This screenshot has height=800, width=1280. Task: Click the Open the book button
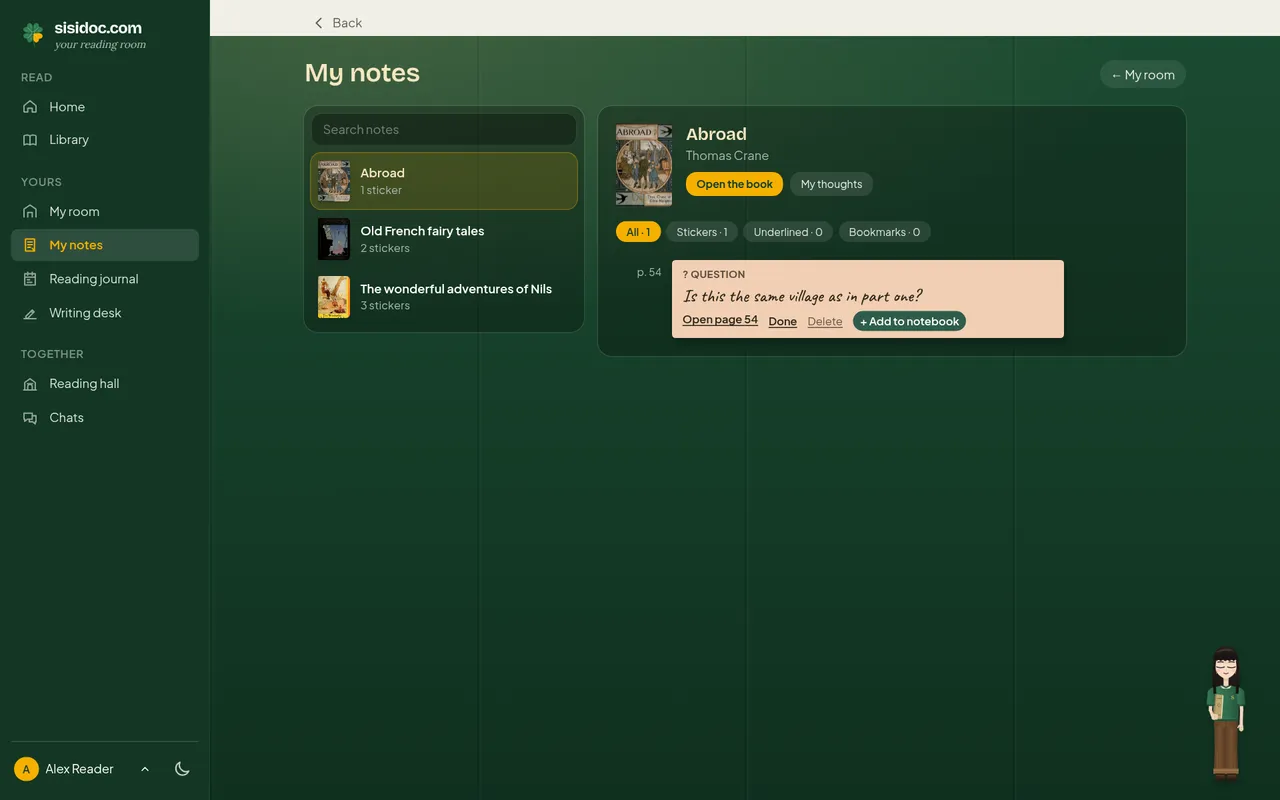[734, 184]
